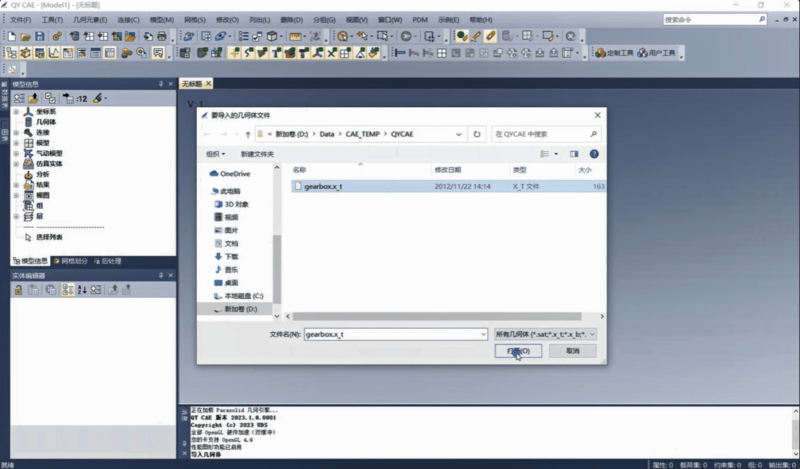800x469 pixels.
Task: Open the file type filter dropdown 所有几何体
Action: coord(546,333)
